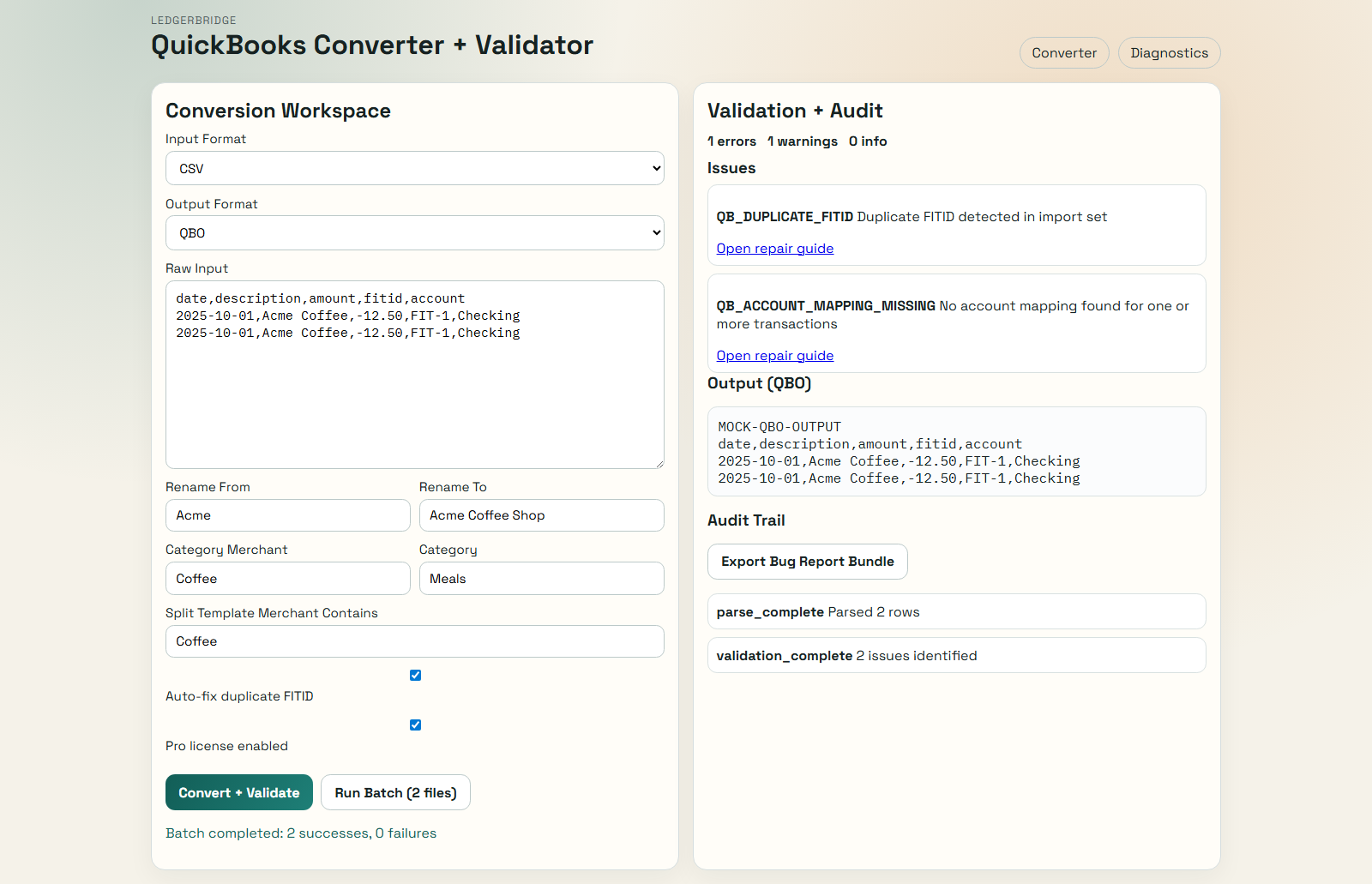Image resolution: width=1372 pixels, height=884 pixels.
Task: Open repair guide for QB_ACCOUNT_MAPPING_MISSING
Action: click(774, 355)
